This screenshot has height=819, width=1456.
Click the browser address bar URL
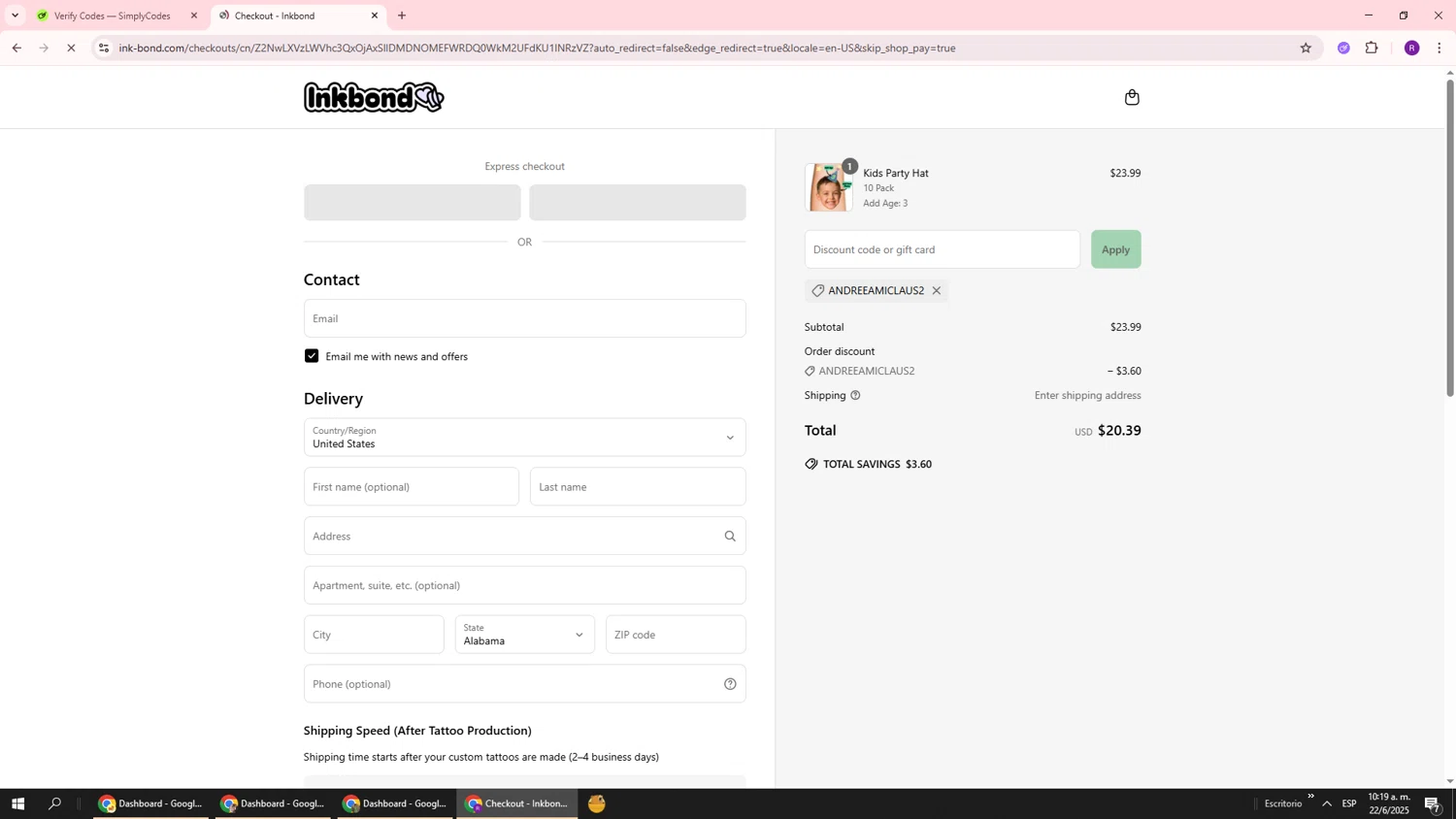537,48
